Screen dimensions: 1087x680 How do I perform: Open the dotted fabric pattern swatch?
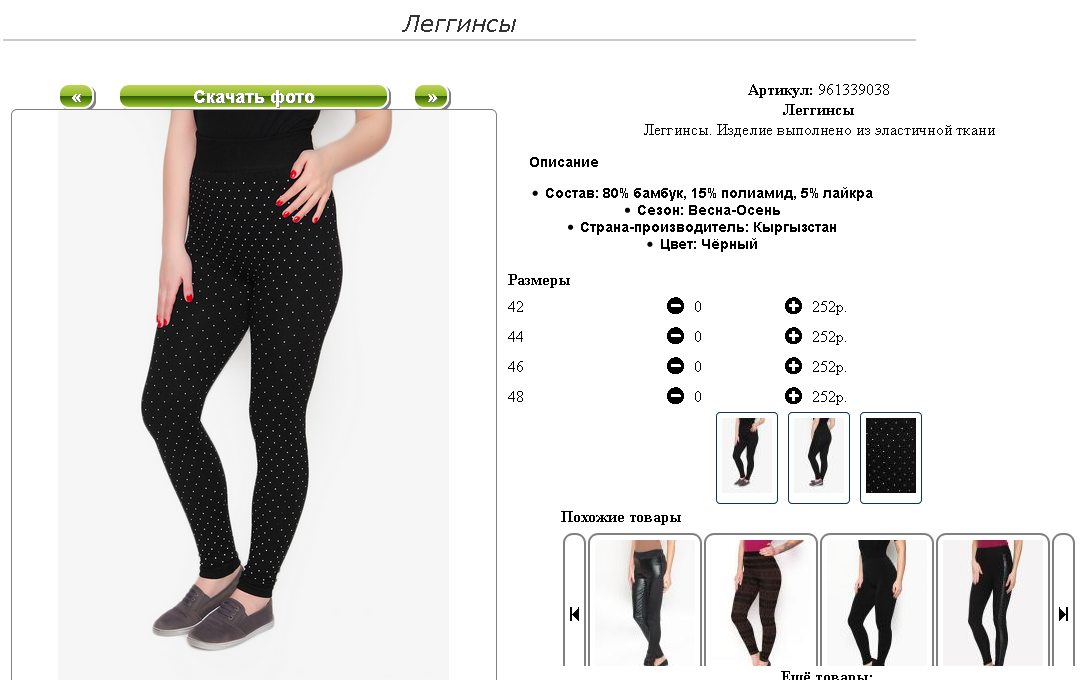891,457
